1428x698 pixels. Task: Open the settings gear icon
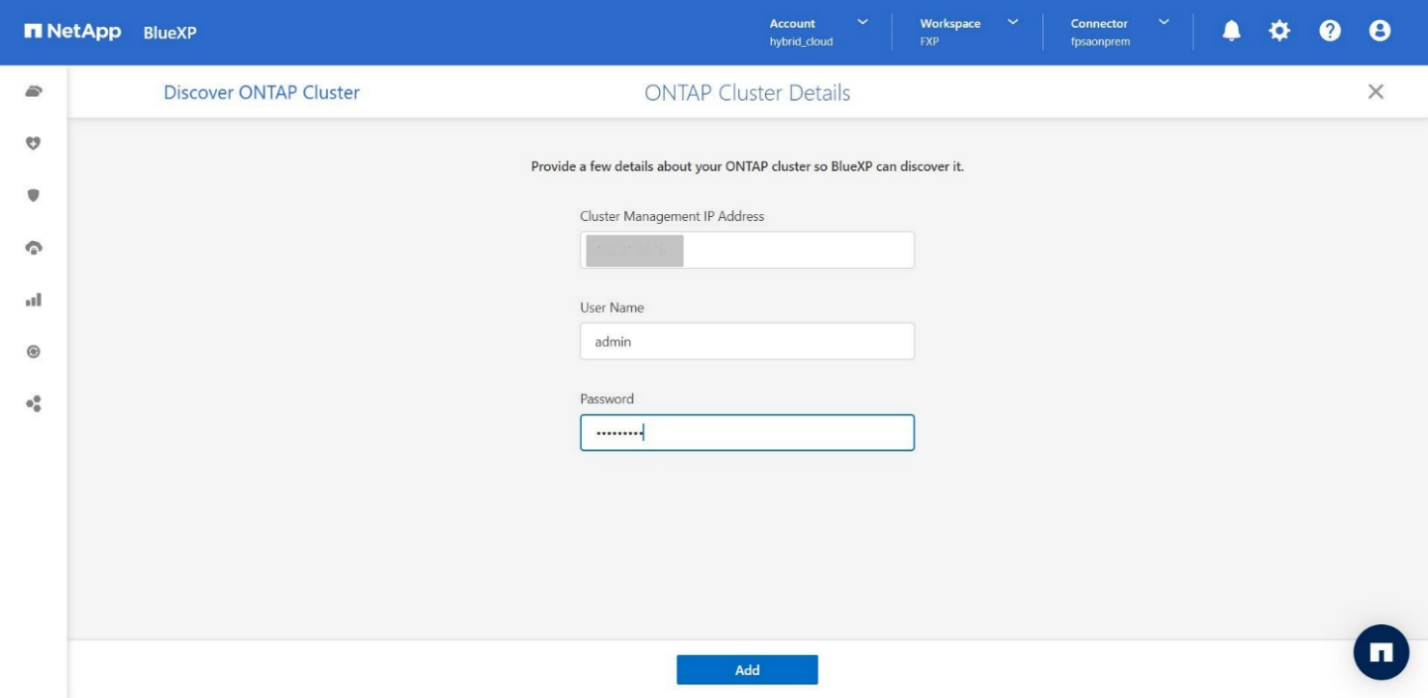(x=1279, y=32)
